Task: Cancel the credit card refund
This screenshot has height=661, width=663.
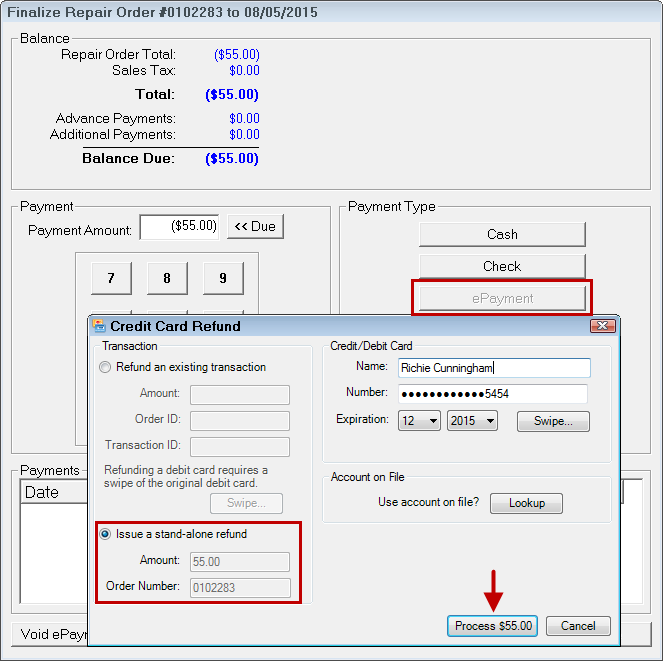Action: tap(578, 626)
